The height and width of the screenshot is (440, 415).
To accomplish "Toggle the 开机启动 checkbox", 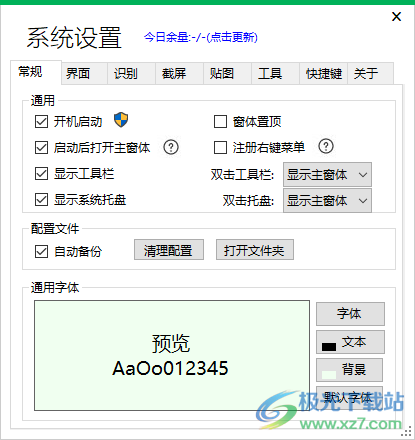I will 41,122.
